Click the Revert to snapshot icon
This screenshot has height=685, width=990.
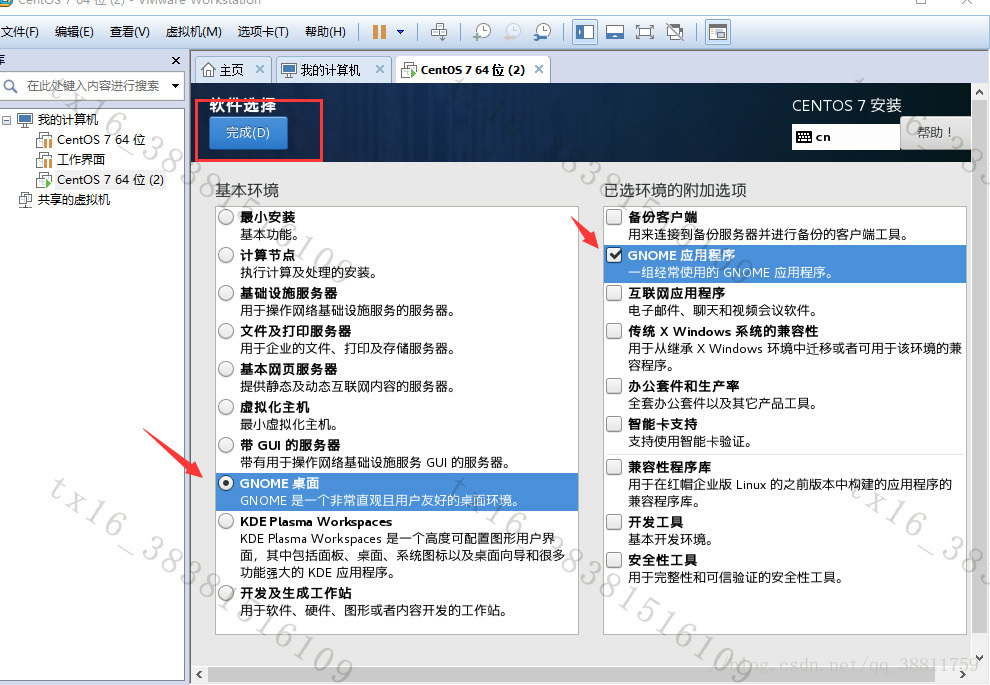point(513,32)
